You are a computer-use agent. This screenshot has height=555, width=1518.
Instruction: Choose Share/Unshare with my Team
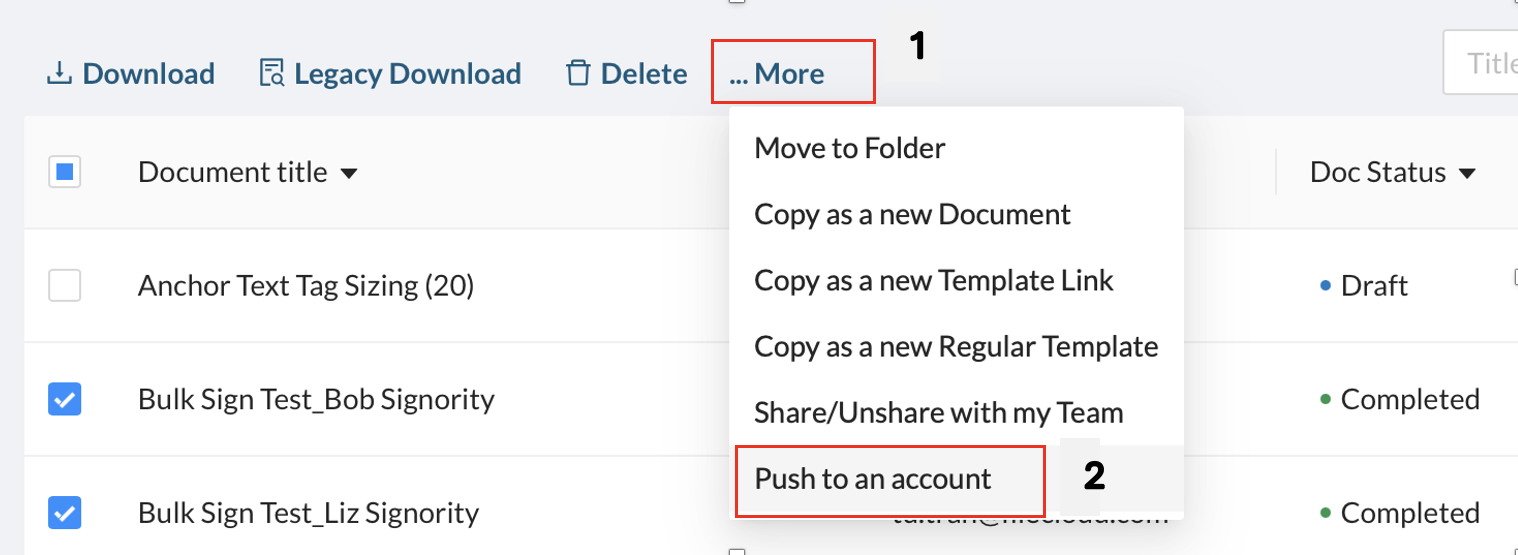click(939, 412)
